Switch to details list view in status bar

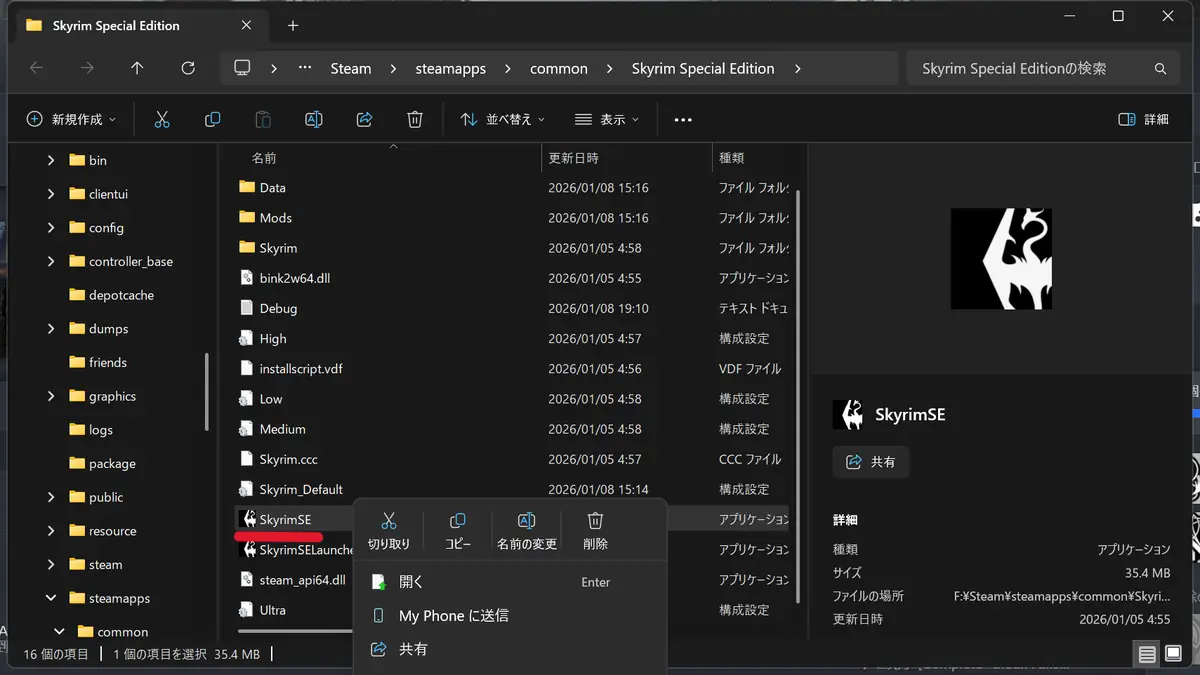(x=1146, y=654)
